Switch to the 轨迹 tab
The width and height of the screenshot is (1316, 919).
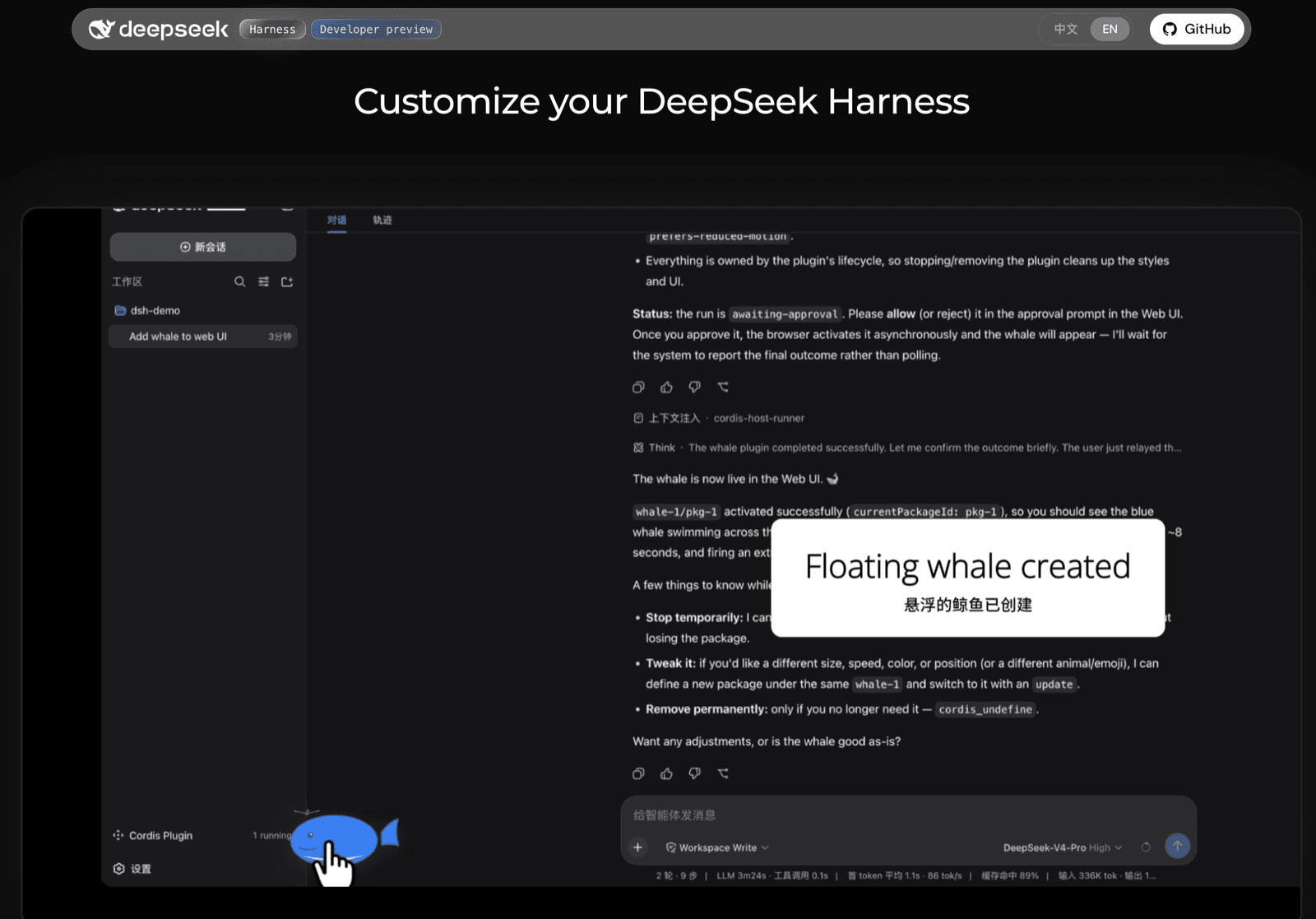pos(382,220)
